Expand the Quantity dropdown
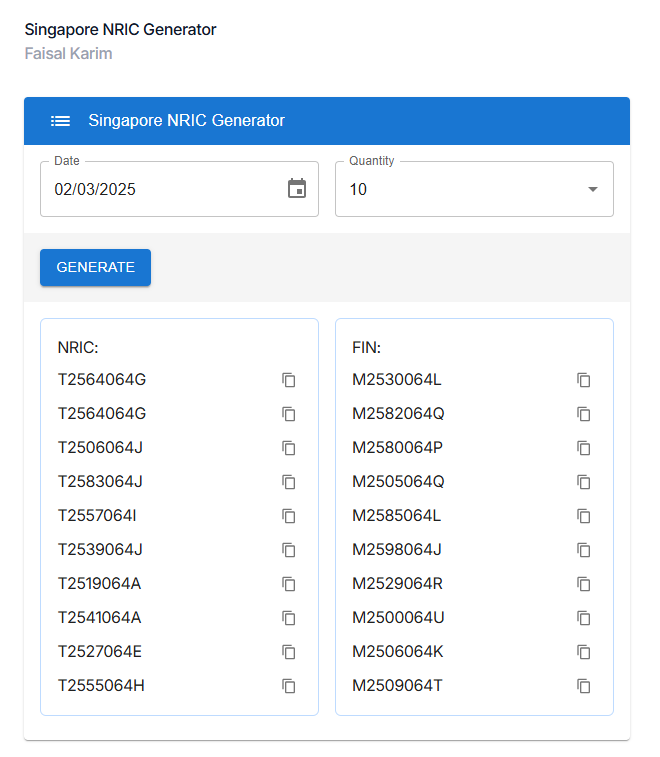Image resolution: width=660 pixels, height=757 pixels. 474,189
